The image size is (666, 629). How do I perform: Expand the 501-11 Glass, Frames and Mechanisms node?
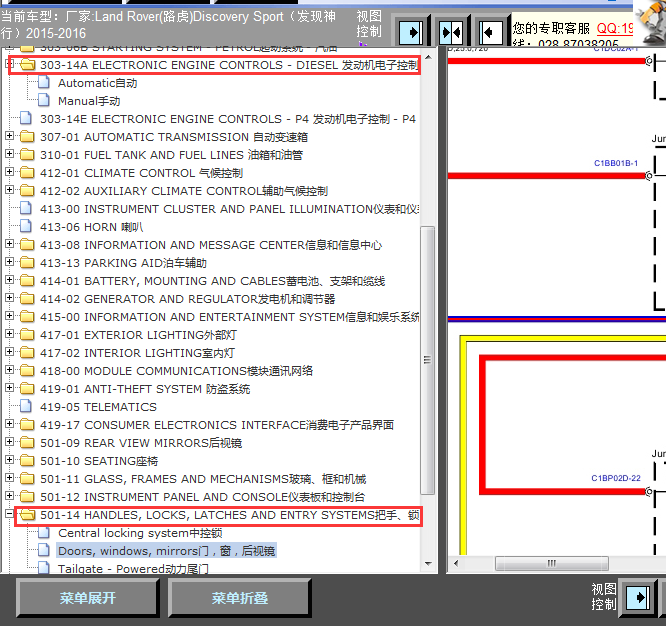(9, 478)
